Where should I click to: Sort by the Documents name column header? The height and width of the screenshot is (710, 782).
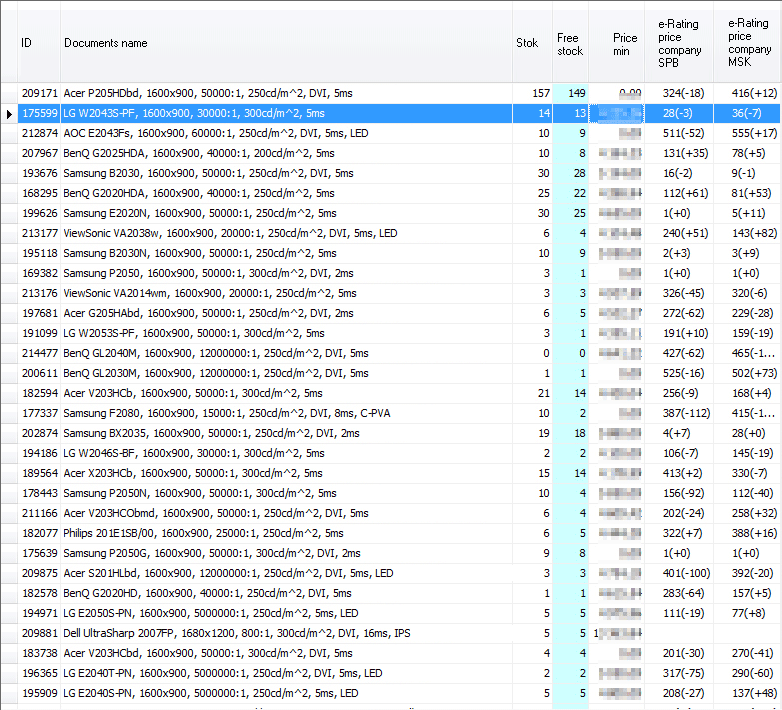[286, 43]
